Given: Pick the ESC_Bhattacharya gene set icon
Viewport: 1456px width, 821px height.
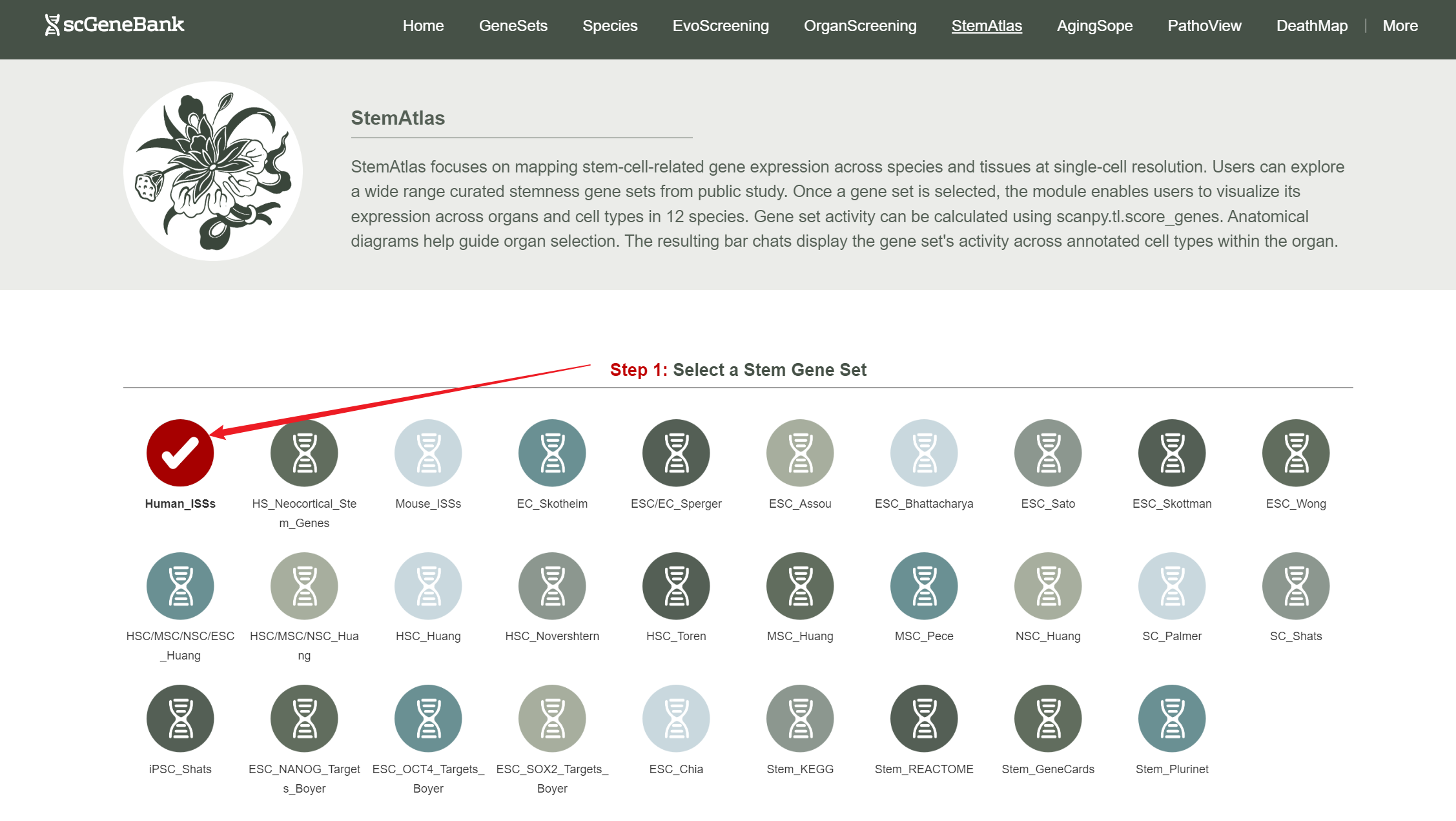Looking at the screenshot, I should coord(924,453).
